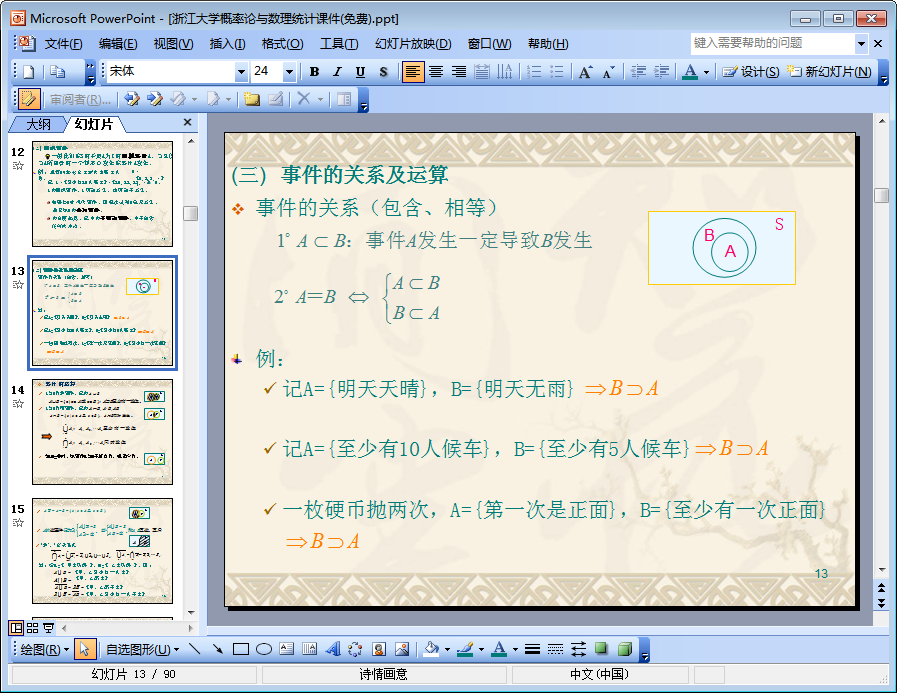Open 自选图形(U) autoshapes menu
This screenshot has width=897, height=693.
(x=142, y=650)
